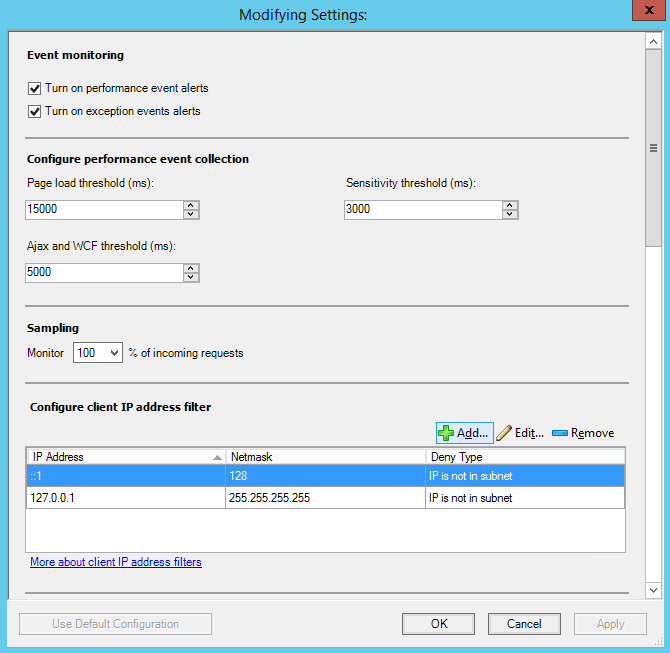The height and width of the screenshot is (653, 670).
Task: Open More about client IP address filters
Action: click(x=116, y=562)
